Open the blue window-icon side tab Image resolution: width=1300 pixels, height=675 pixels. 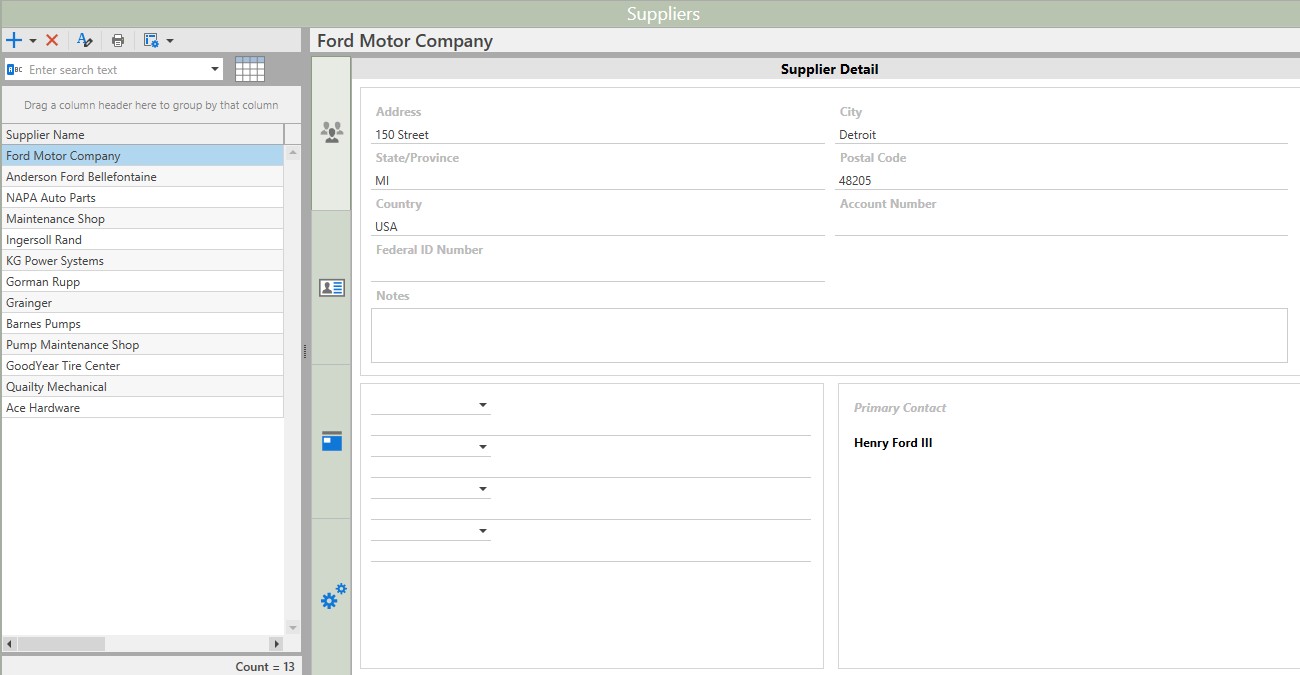pyautogui.click(x=332, y=441)
